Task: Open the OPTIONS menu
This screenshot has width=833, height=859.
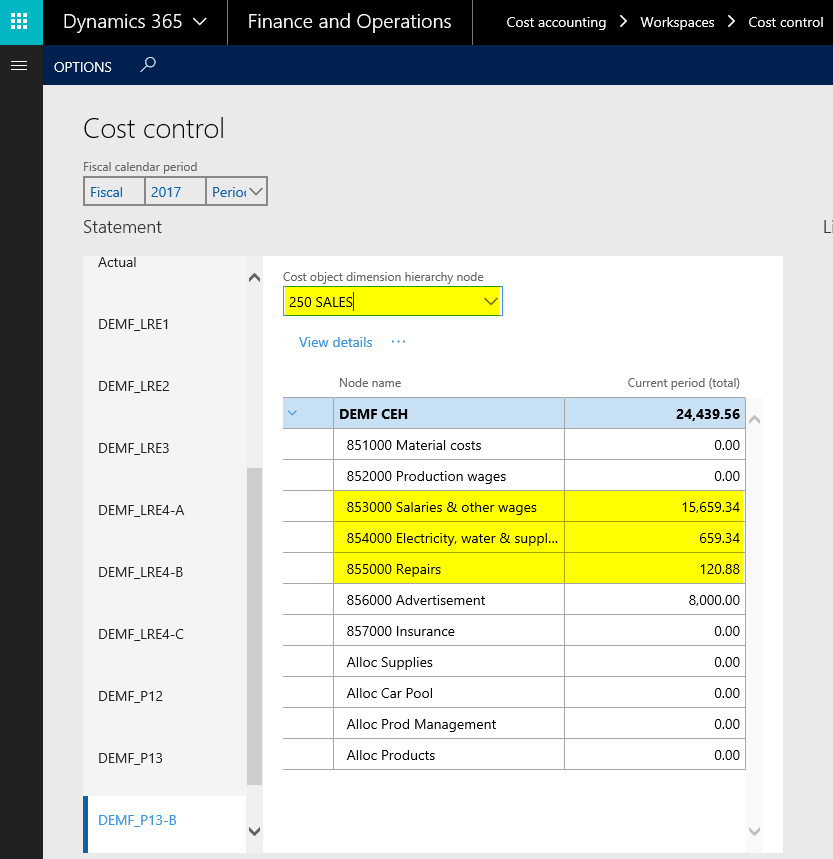Action: 83,67
